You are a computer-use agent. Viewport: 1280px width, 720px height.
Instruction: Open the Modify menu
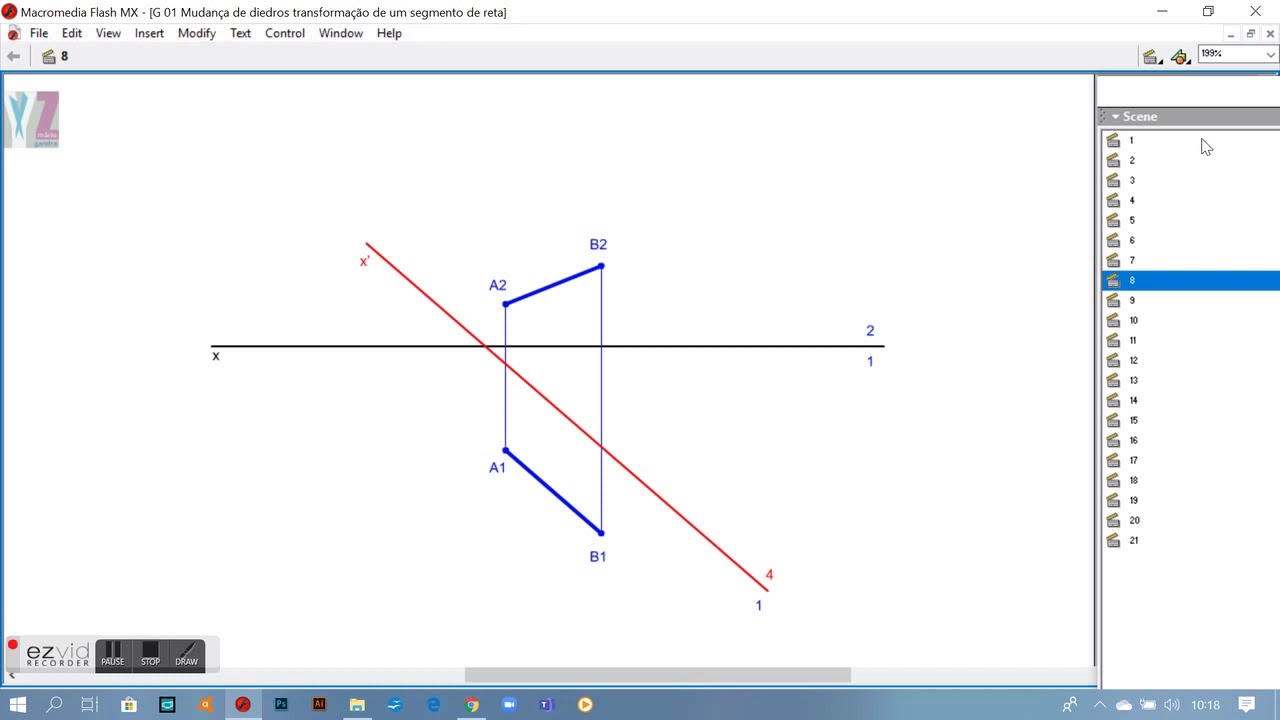[197, 33]
